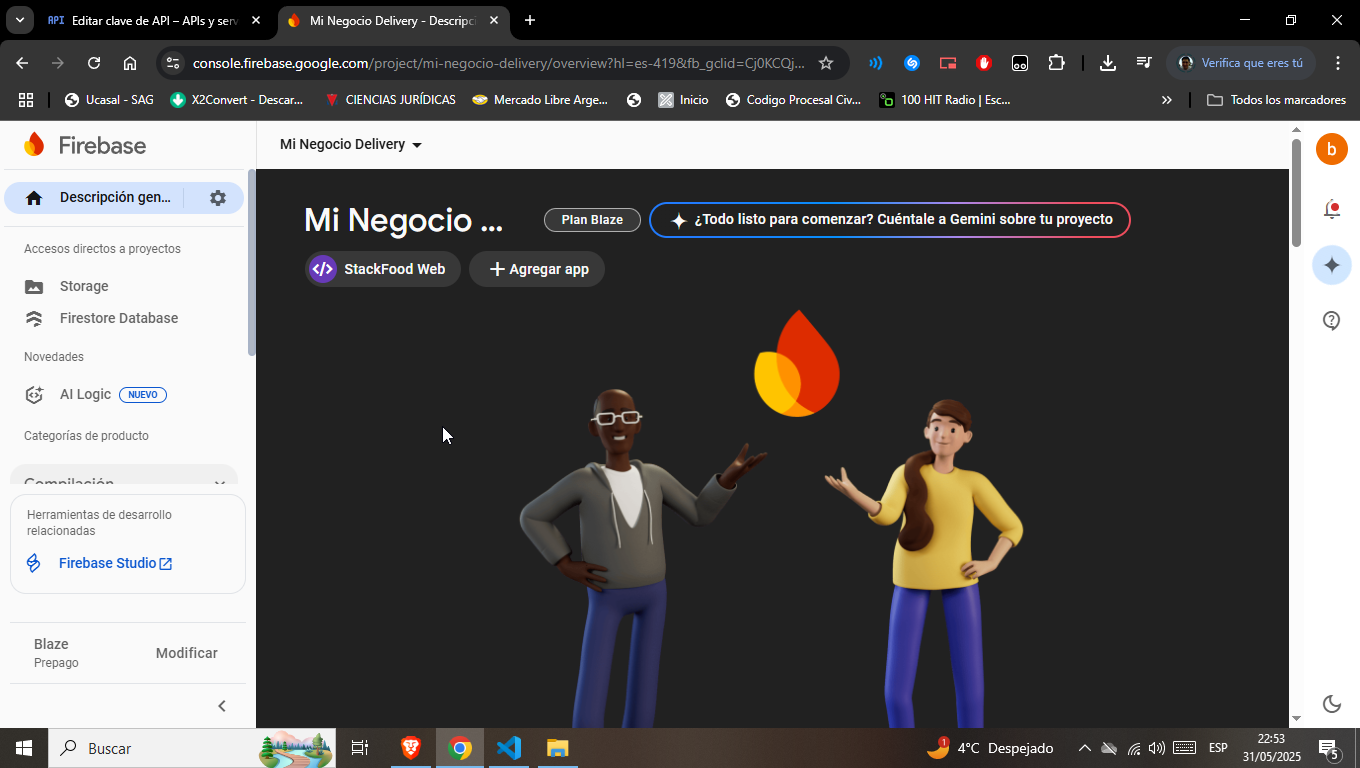
Task: Click the Firebase logo
Action: pyautogui.click(x=86, y=145)
